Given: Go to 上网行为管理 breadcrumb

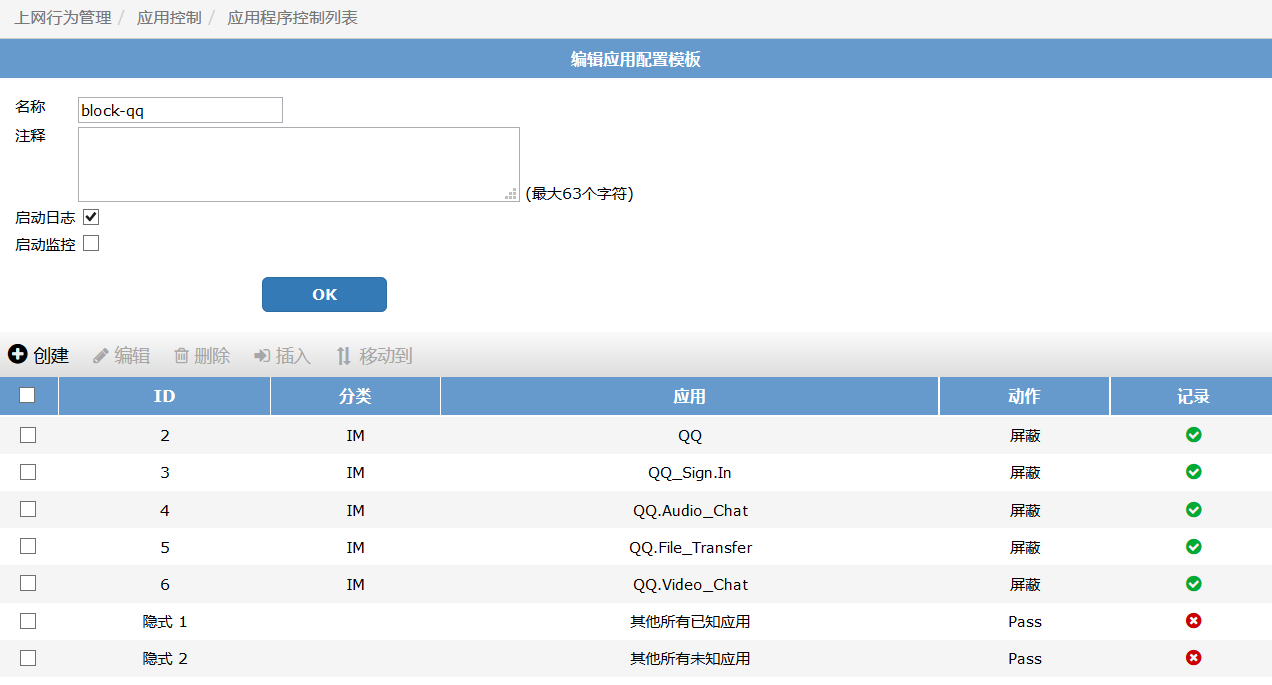Looking at the screenshot, I should (63, 18).
